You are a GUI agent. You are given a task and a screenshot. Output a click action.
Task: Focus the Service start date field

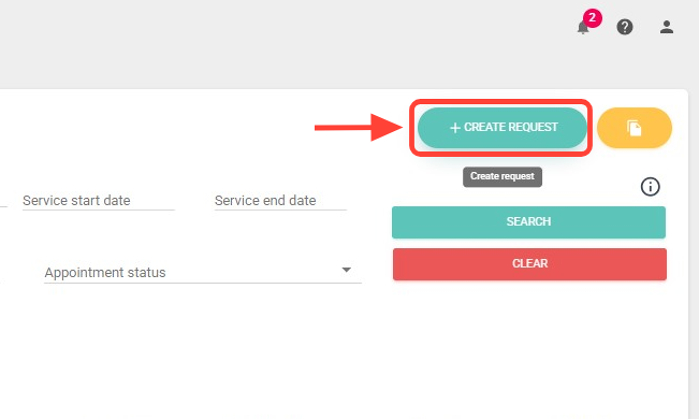point(98,201)
